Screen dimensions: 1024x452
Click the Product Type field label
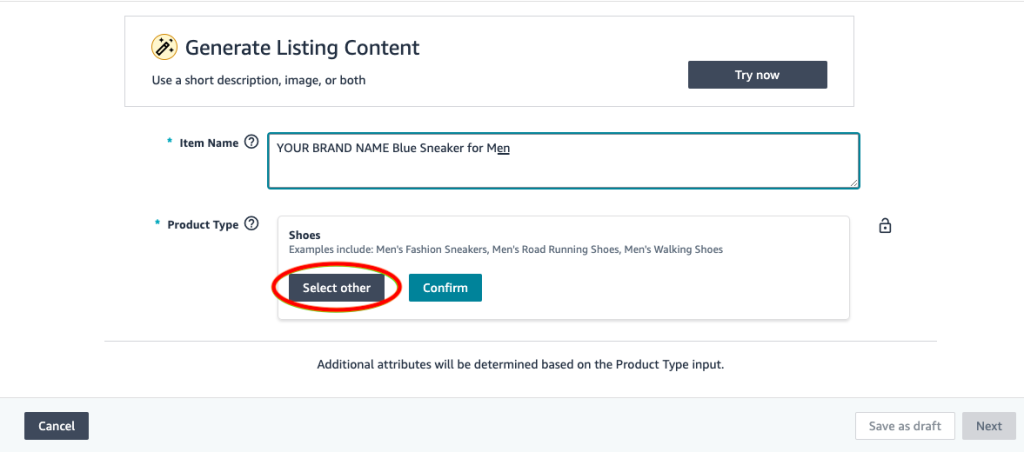(202, 225)
